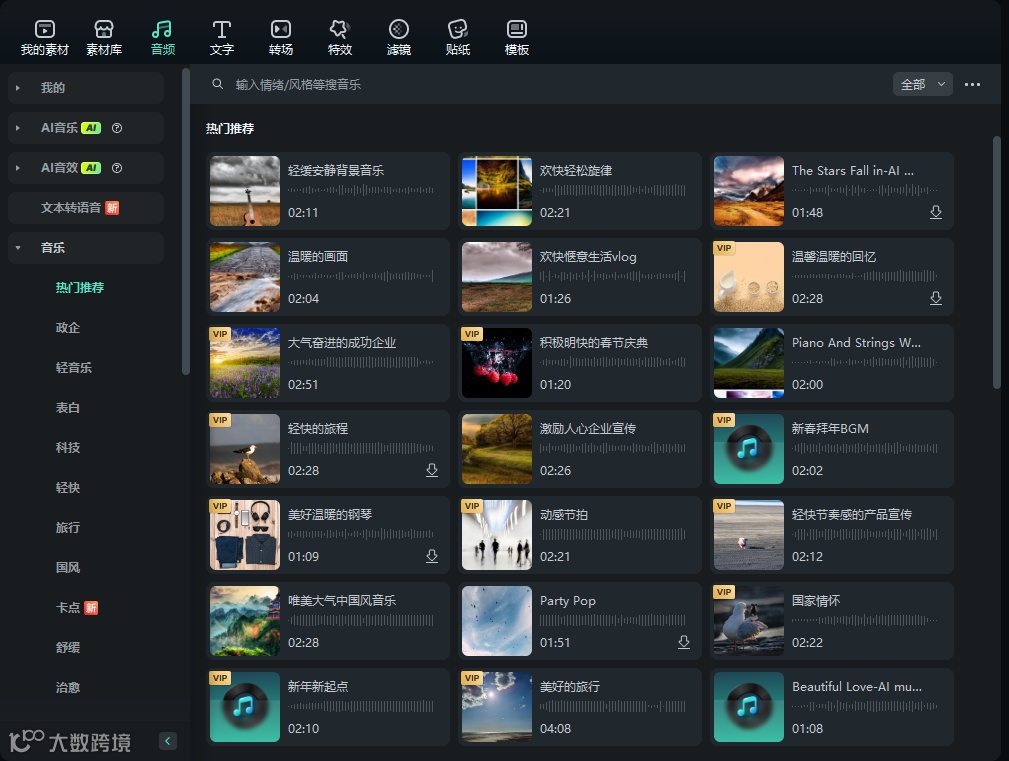Click the music note cover of 新年新起点

click(245, 707)
